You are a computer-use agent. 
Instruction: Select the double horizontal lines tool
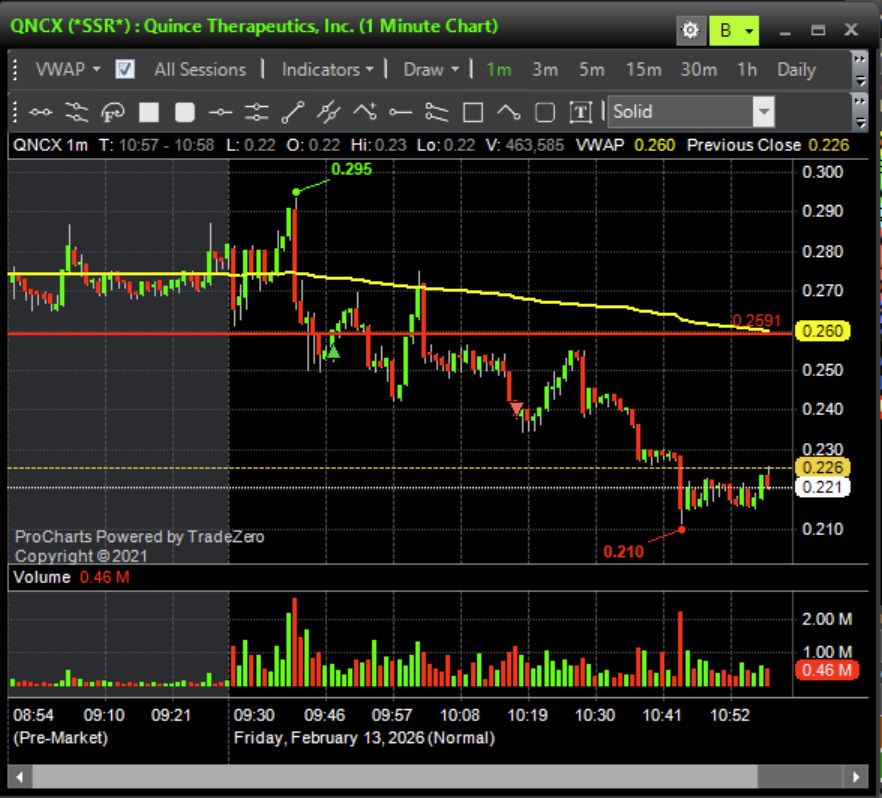(256, 112)
